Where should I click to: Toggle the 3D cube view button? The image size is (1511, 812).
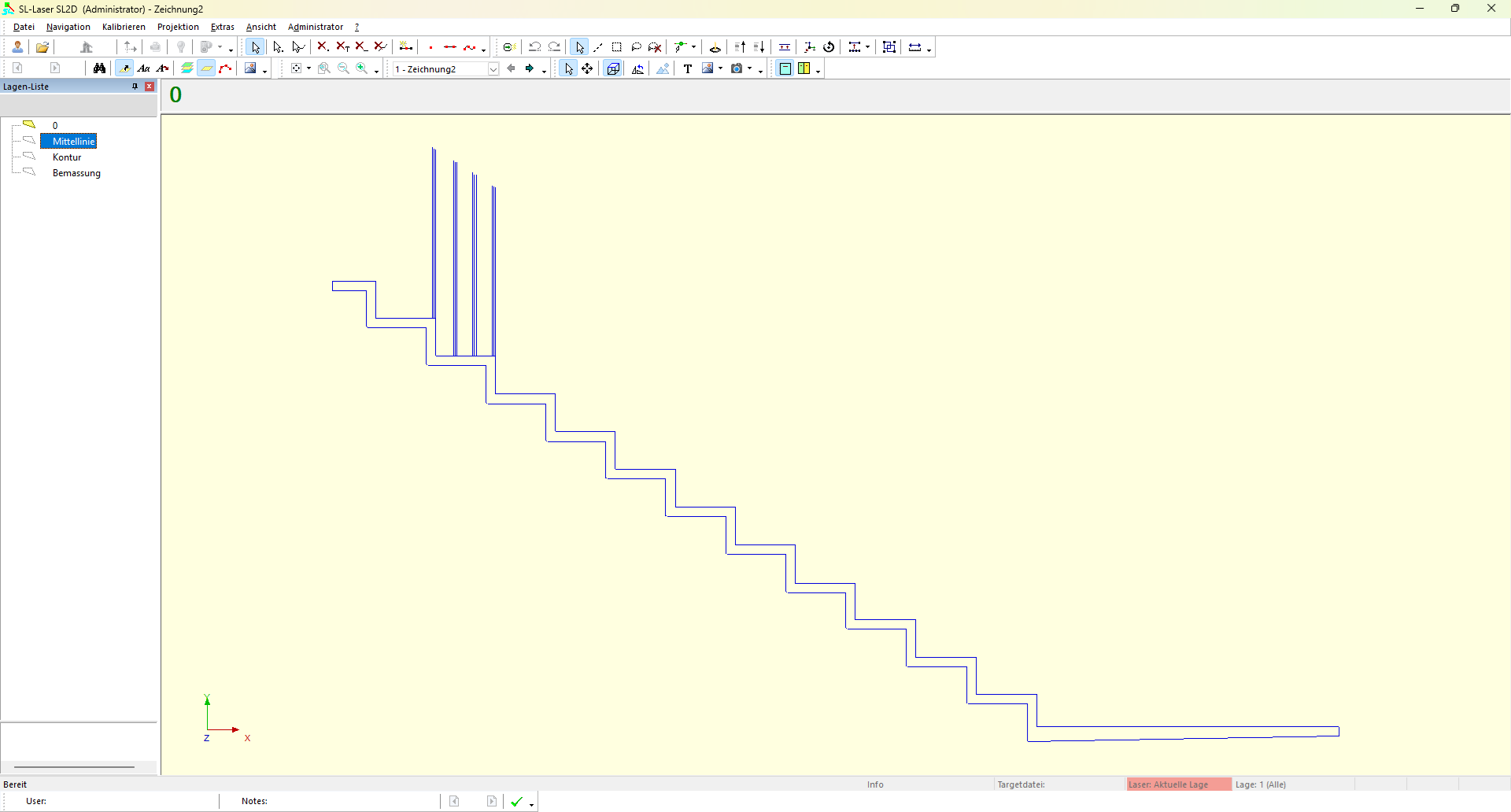point(613,68)
